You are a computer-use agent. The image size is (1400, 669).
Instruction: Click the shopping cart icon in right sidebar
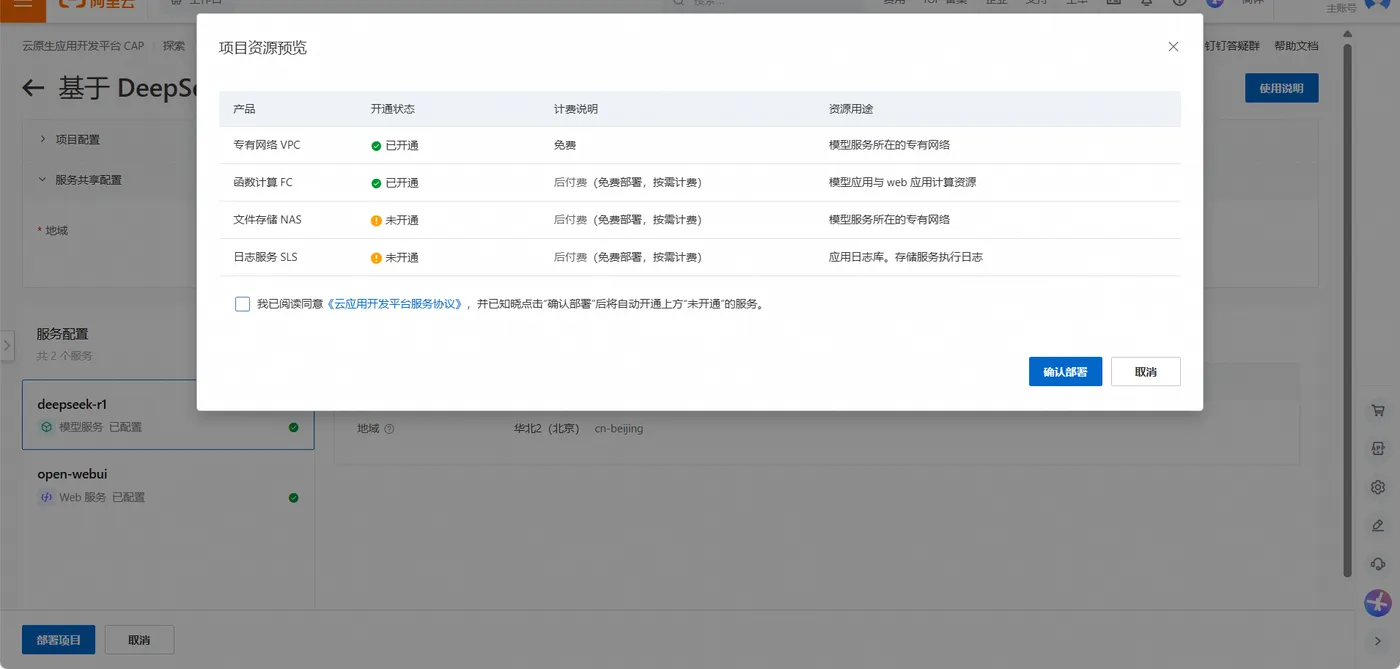click(x=1378, y=411)
